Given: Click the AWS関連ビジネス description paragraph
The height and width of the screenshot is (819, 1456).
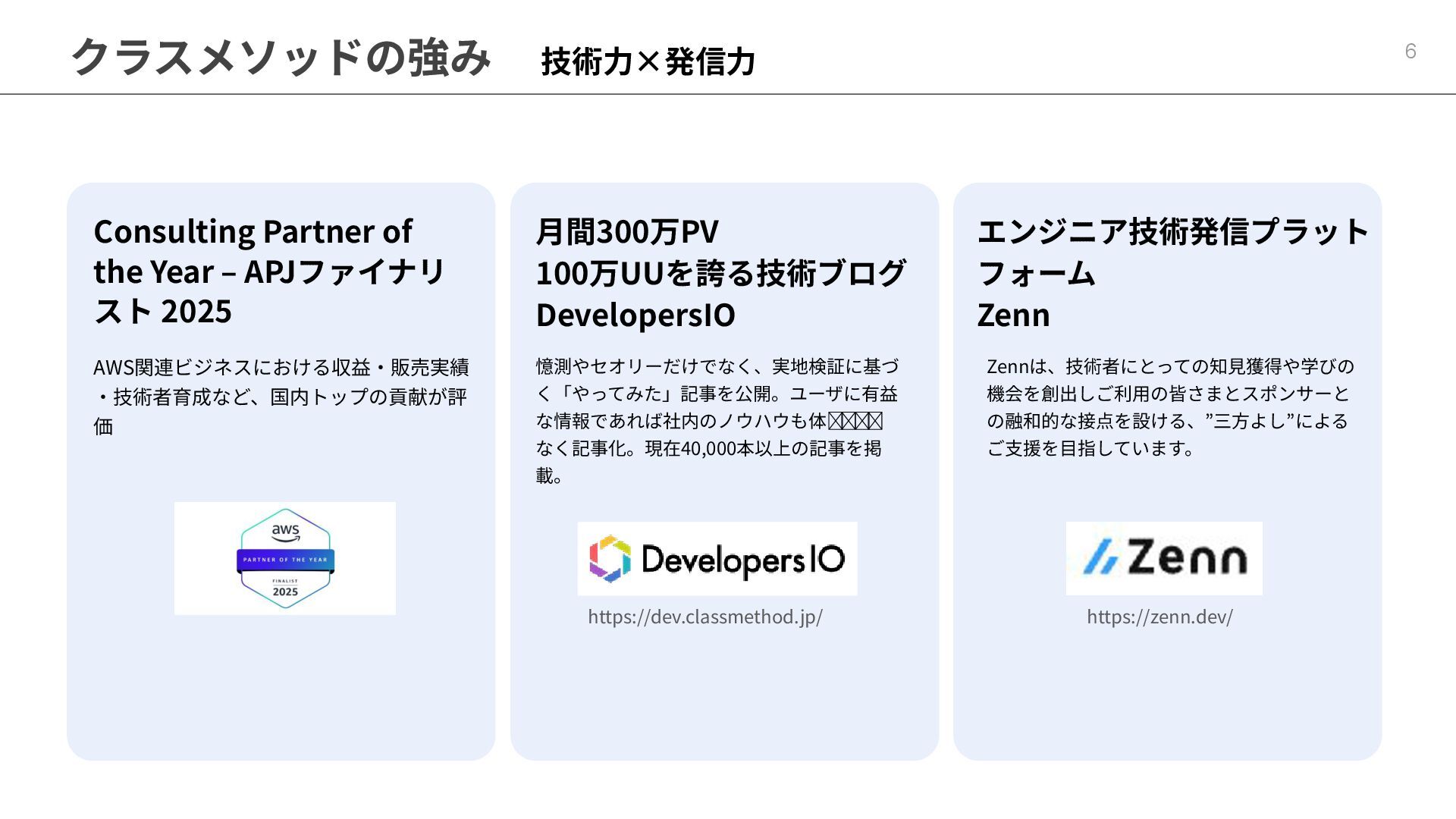Looking at the screenshot, I should click(x=281, y=396).
